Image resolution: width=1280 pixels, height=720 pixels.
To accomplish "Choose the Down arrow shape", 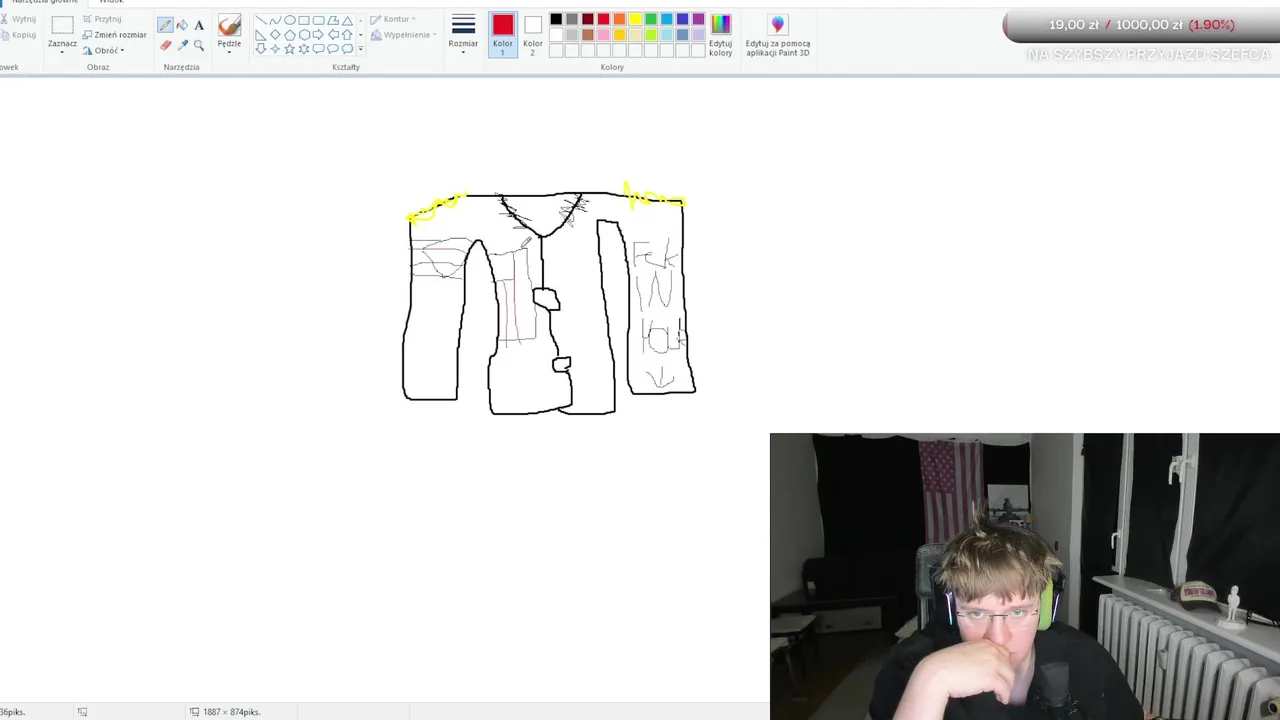I will pyautogui.click(x=261, y=49).
